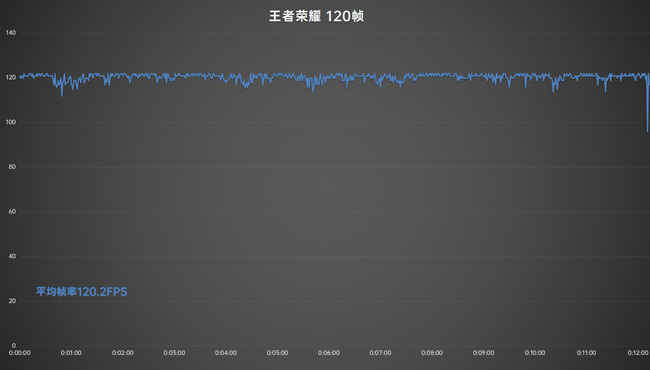
Task: Click the 100 y-axis label
Action: (11, 122)
